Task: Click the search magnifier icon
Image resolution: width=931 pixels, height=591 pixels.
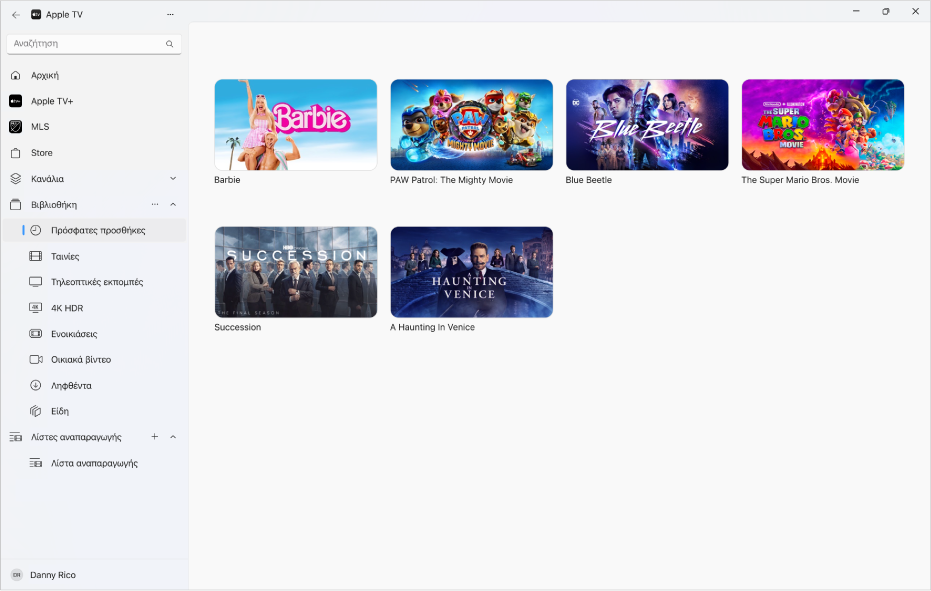Action: pyautogui.click(x=170, y=44)
